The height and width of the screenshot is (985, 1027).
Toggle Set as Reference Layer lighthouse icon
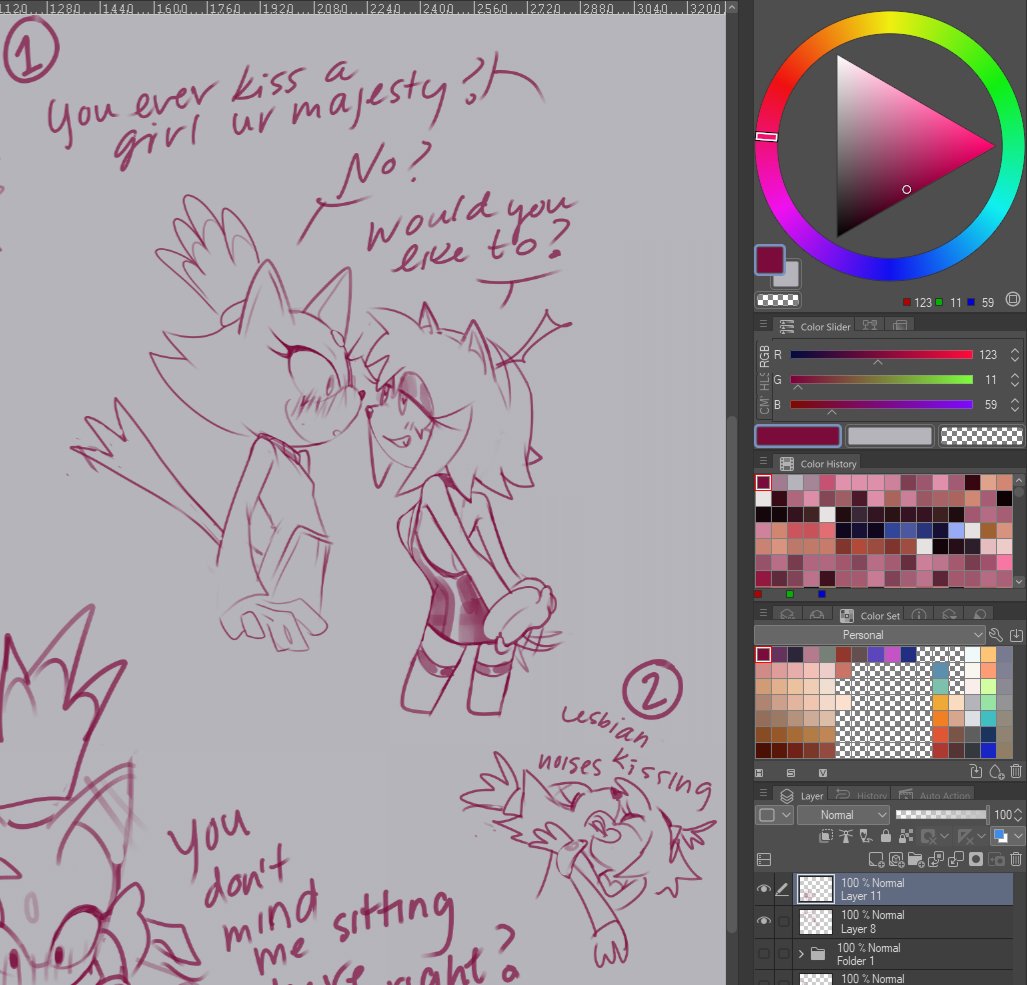click(x=846, y=836)
